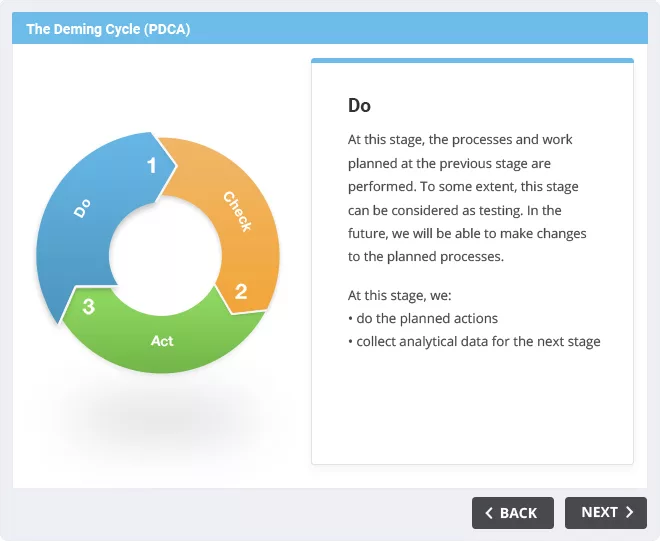This screenshot has width=660, height=541.
Task: Click the right chevron on the NEXT button
Action: 629,512
